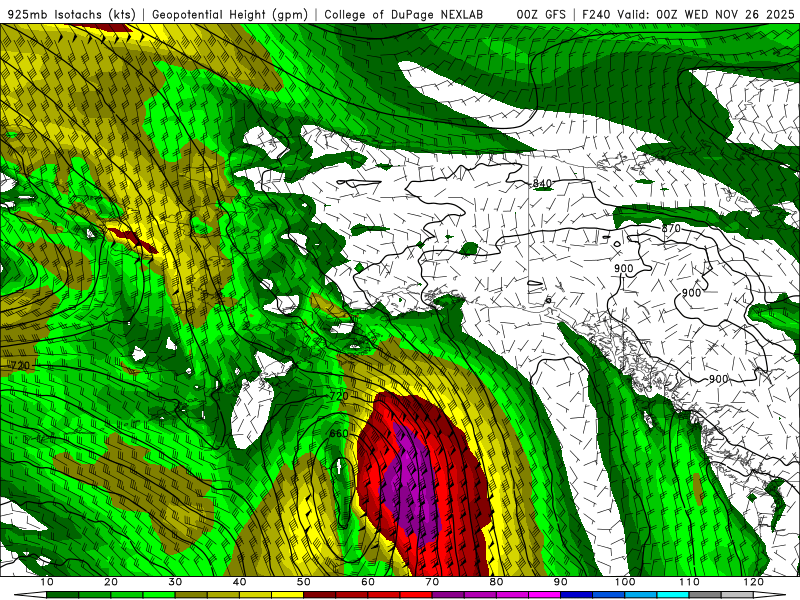Click the cyan swatch in the color bar

672,595
